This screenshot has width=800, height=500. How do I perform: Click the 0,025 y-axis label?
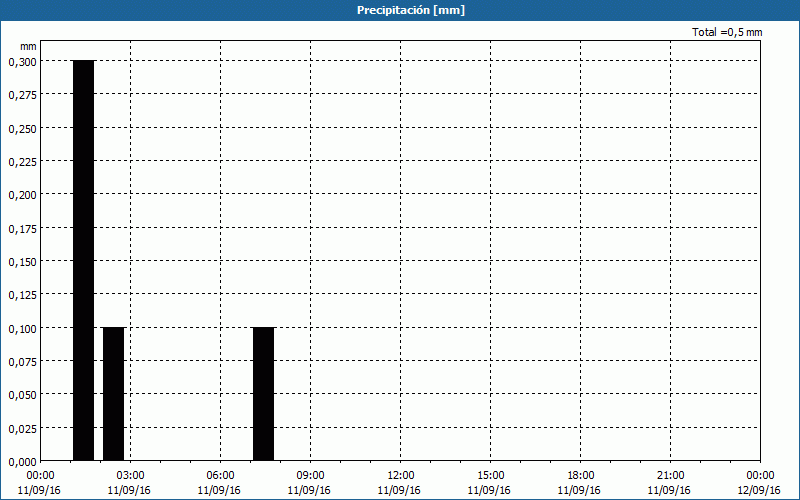(22, 429)
